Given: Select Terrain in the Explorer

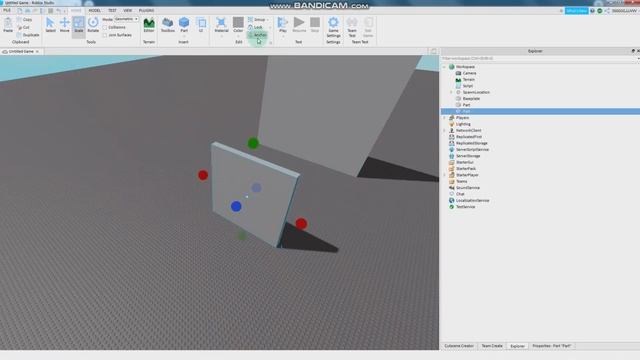Looking at the screenshot, I should [x=468, y=80].
